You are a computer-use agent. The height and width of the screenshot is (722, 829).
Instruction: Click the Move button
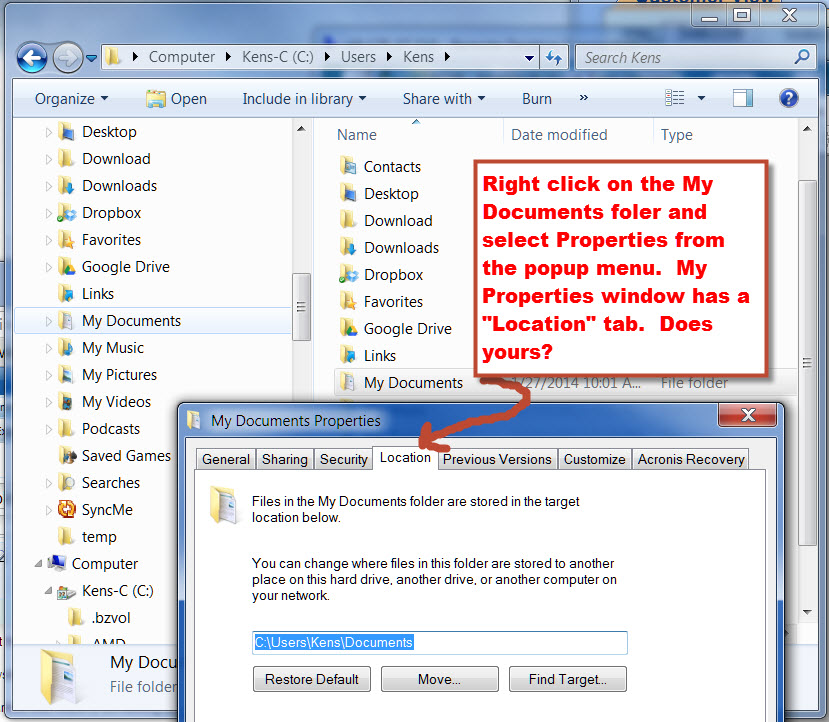[439, 679]
